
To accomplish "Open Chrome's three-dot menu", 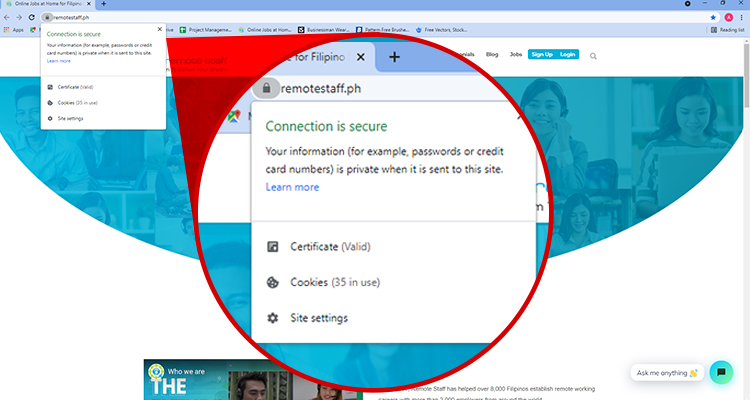I will (x=742, y=17).
